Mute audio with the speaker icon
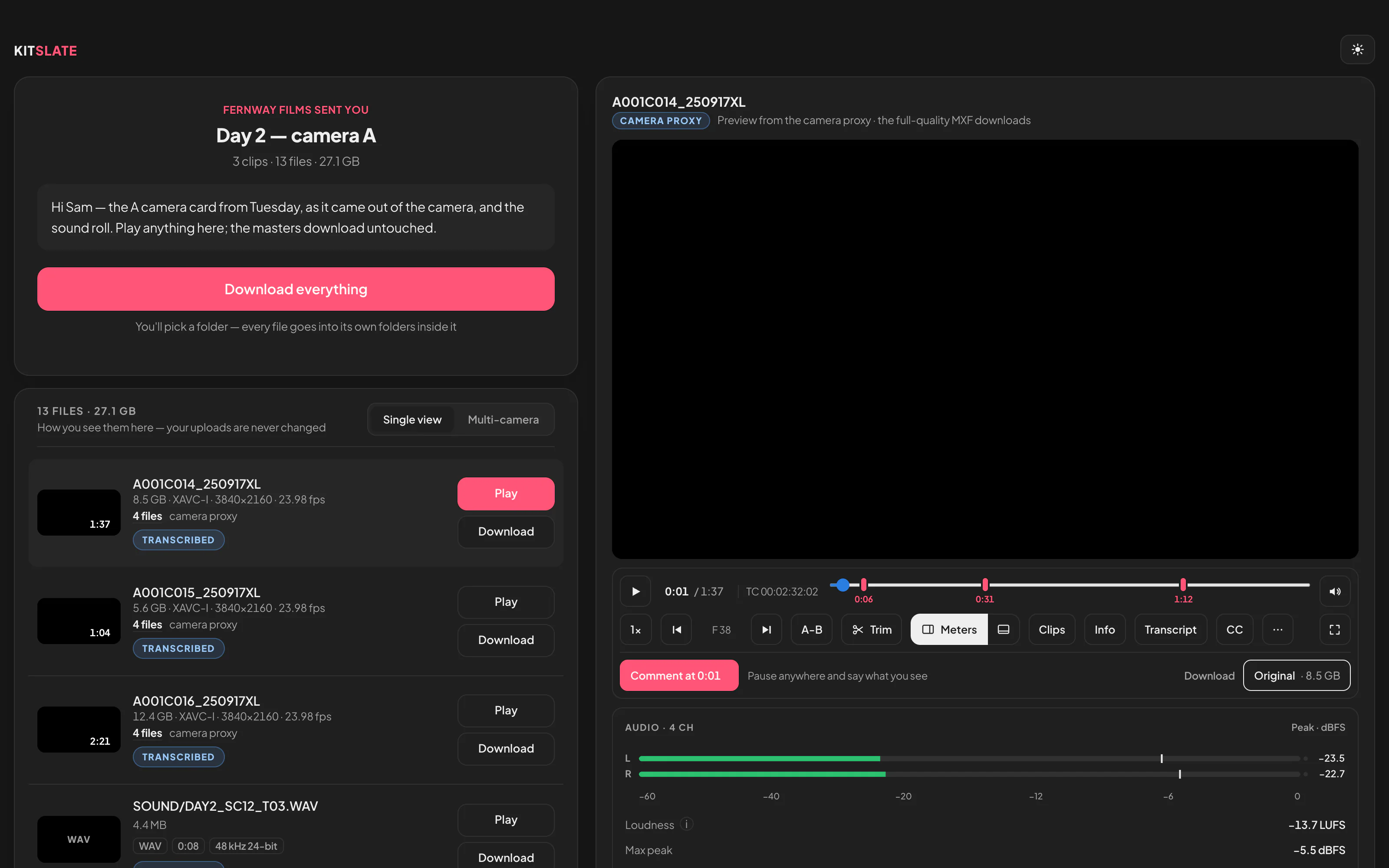 pyautogui.click(x=1334, y=591)
